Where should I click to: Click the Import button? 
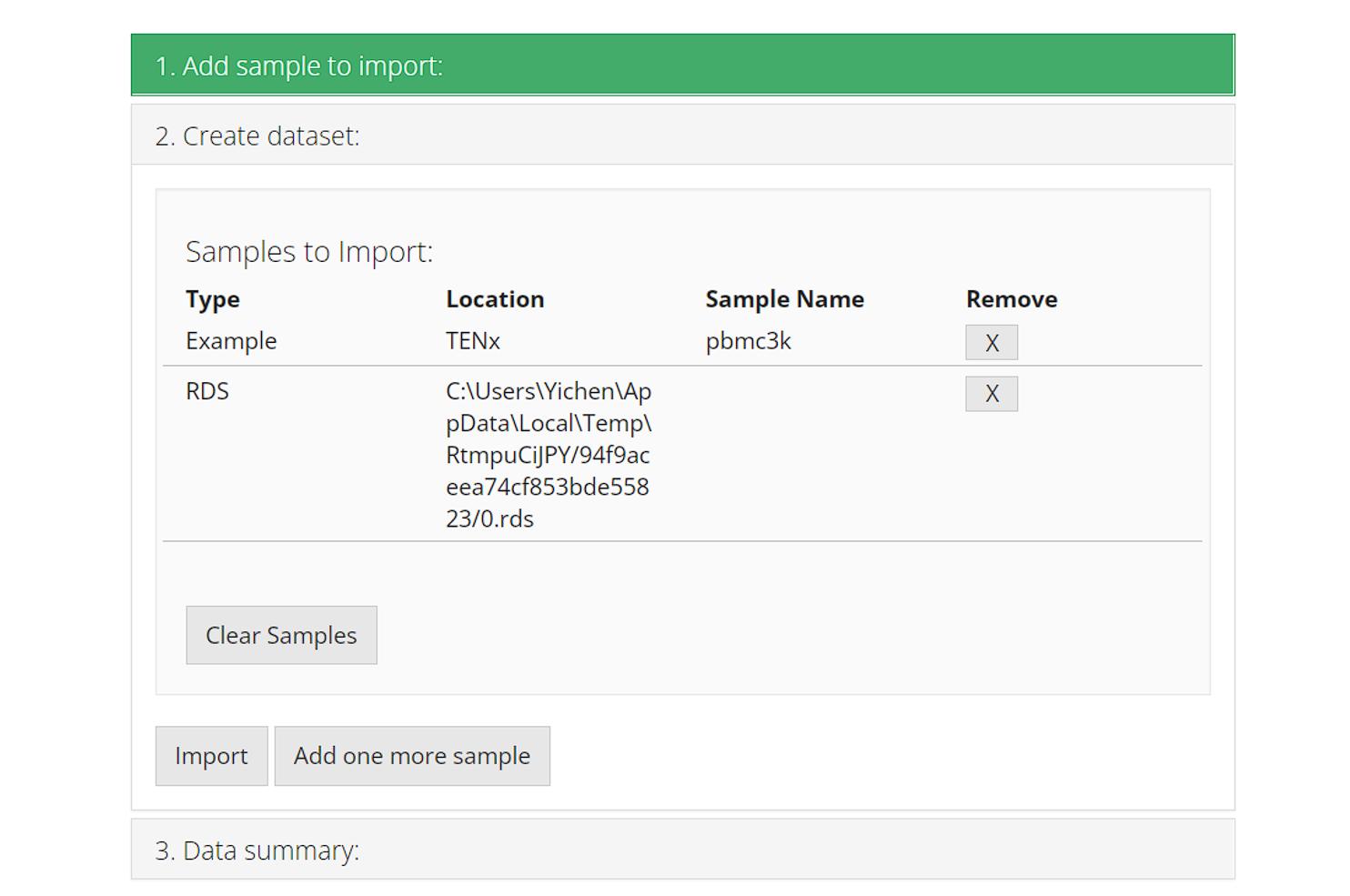point(211,756)
